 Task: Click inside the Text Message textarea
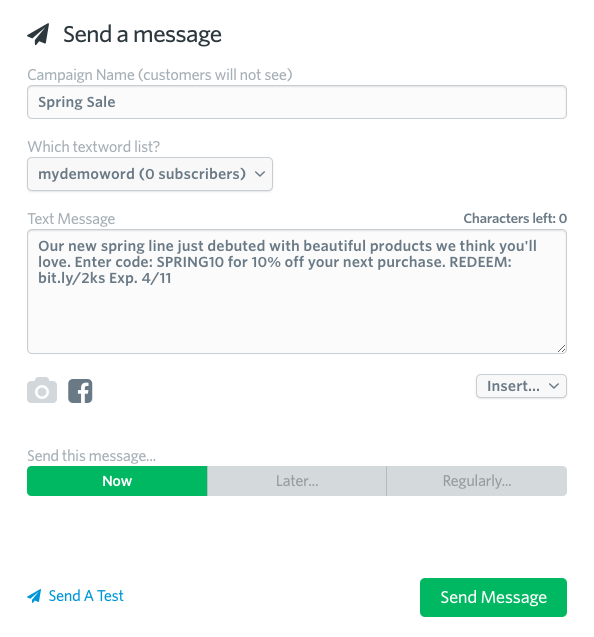pyautogui.click(x=297, y=292)
